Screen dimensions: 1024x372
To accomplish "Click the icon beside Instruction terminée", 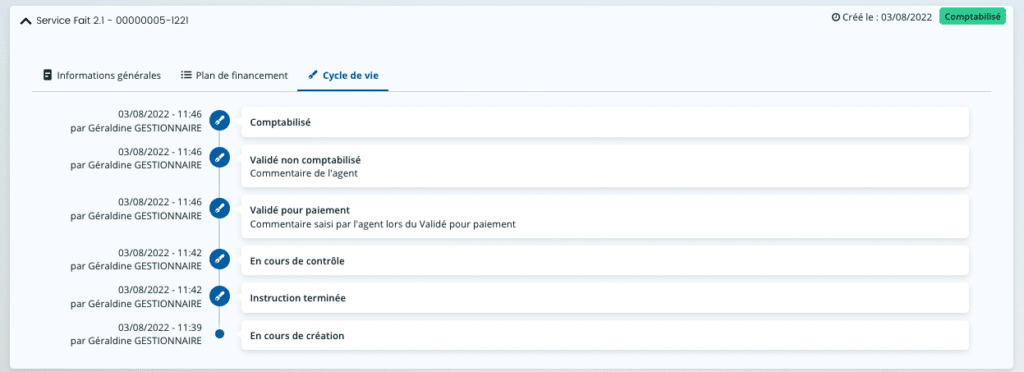I will tap(219, 296).
